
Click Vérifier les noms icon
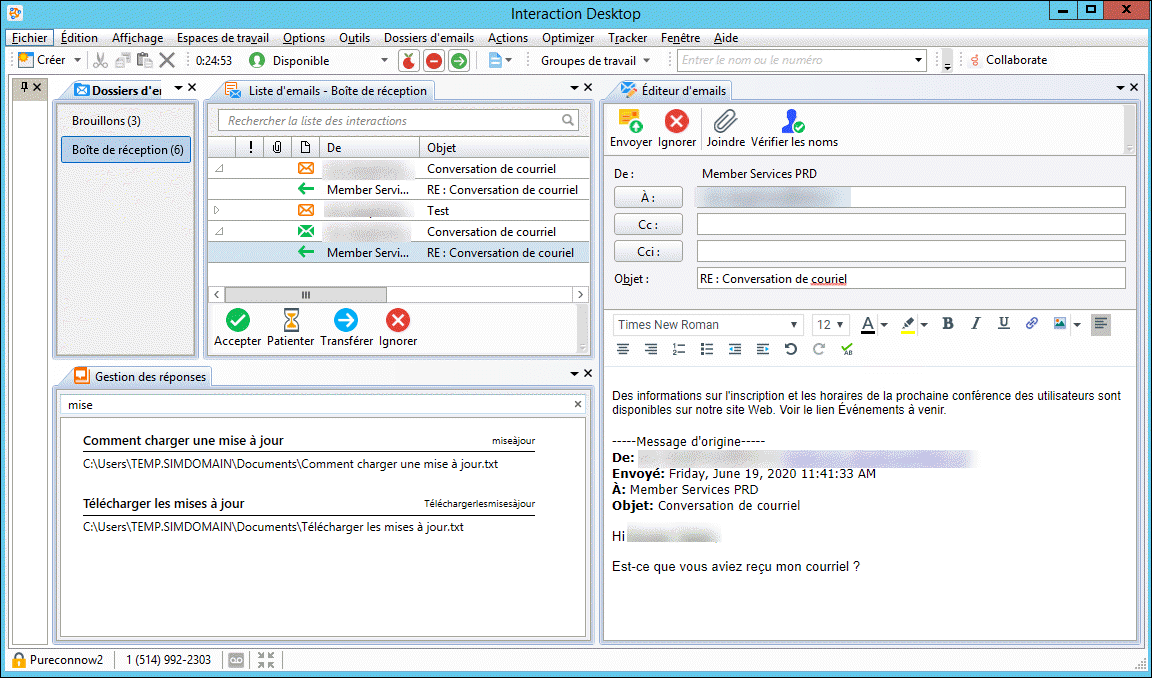point(794,122)
